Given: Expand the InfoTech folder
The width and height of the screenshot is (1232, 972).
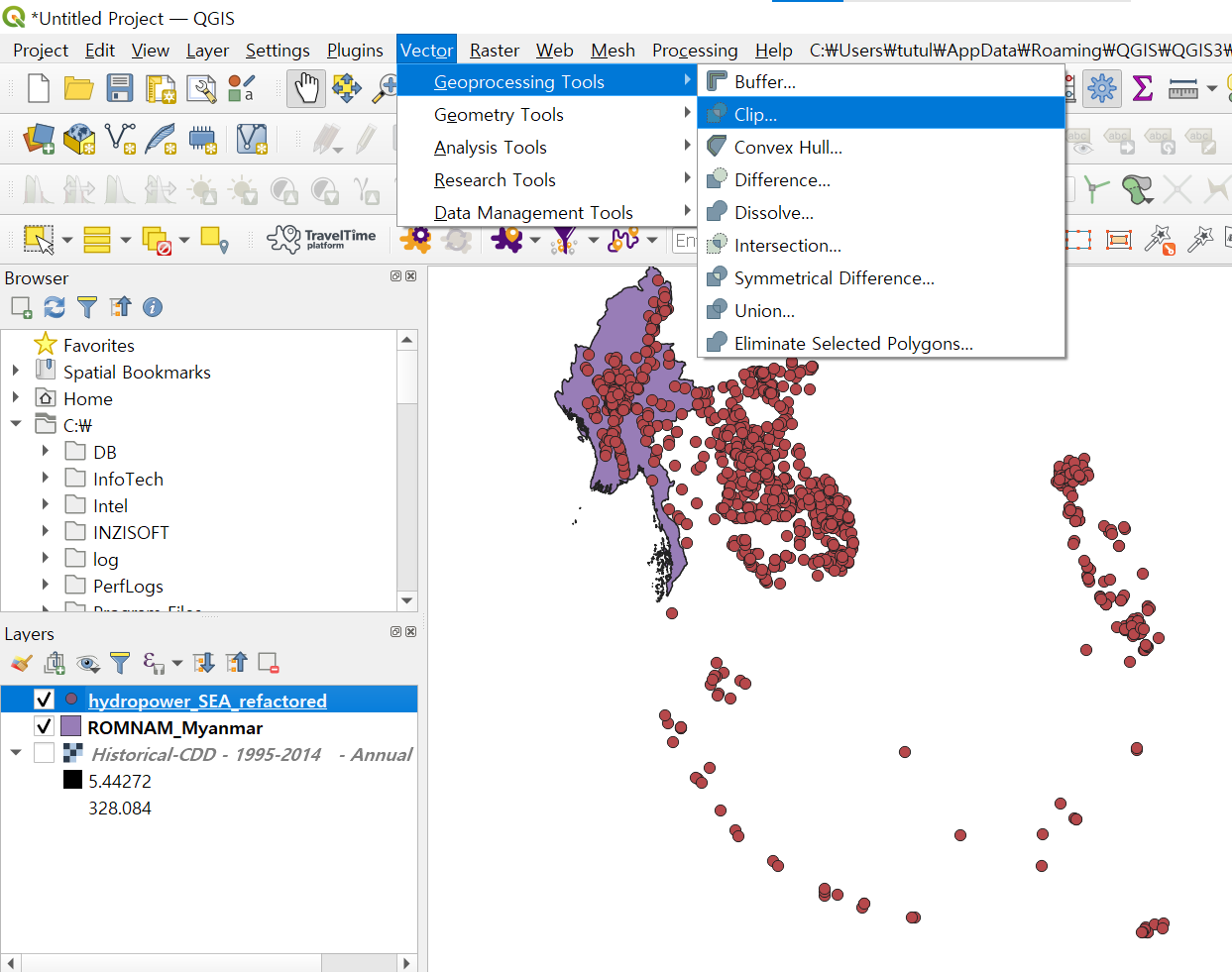Looking at the screenshot, I should click(46, 478).
